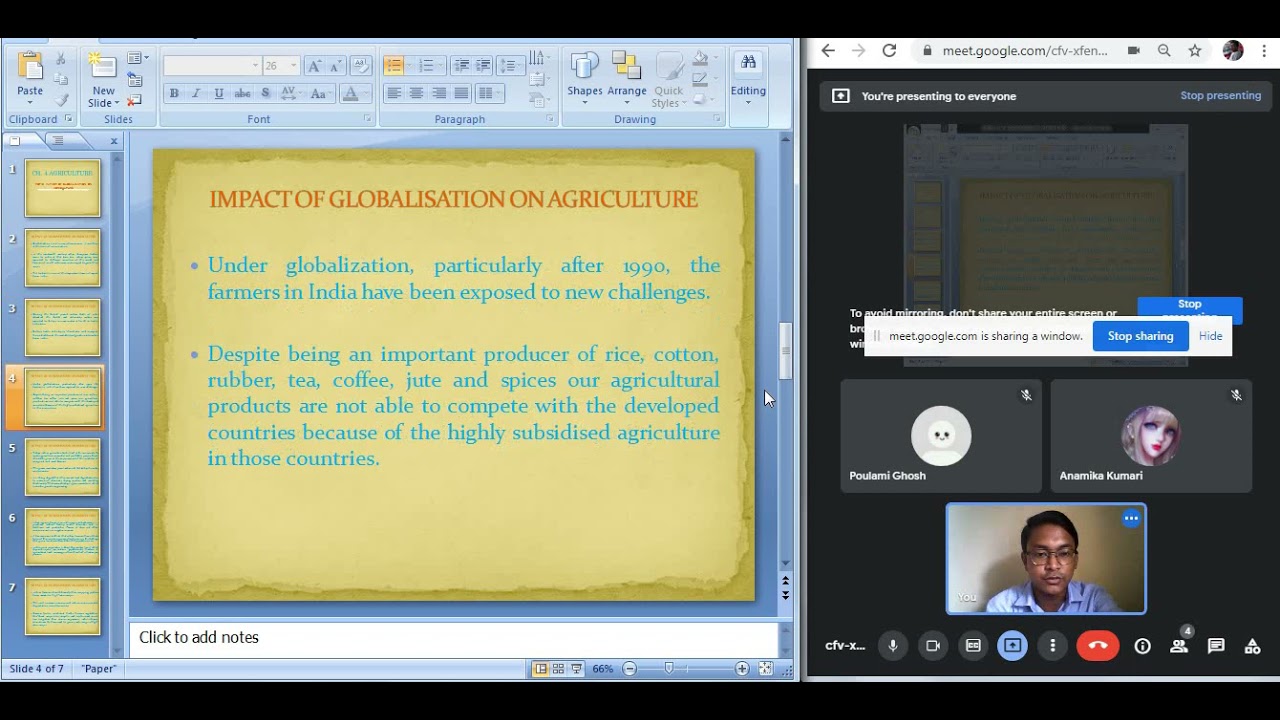Viewport: 1280px width, 720px height.
Task: Toggle underline formatting
Action: pyautogui.click(x=219, y=93)
